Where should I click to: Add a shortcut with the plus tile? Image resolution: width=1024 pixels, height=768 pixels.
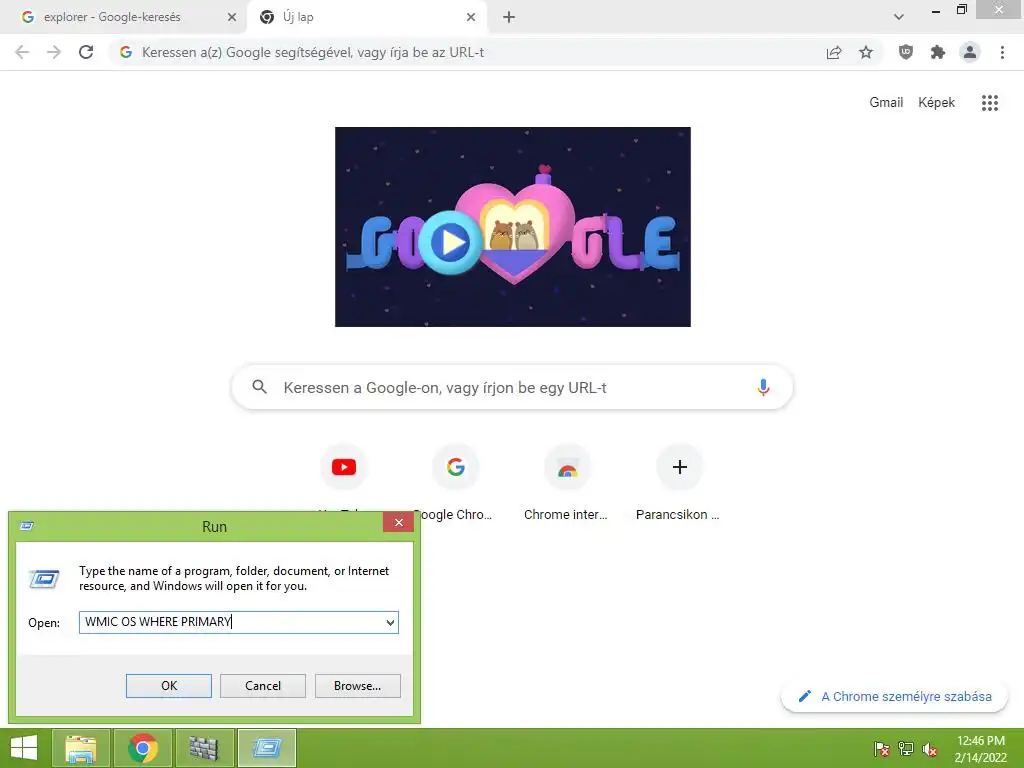point(679,467)
